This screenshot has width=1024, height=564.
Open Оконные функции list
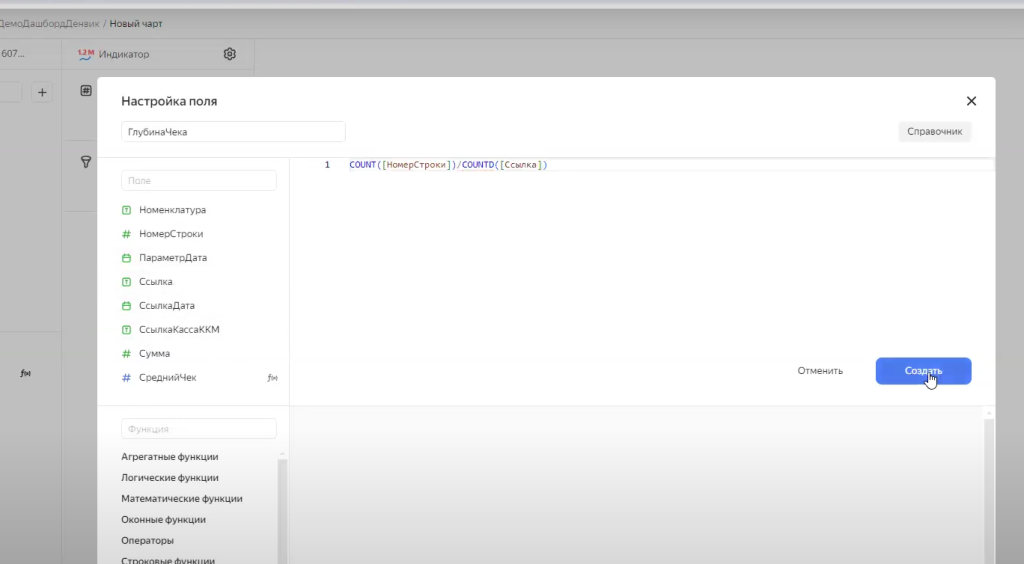(163, 520)
